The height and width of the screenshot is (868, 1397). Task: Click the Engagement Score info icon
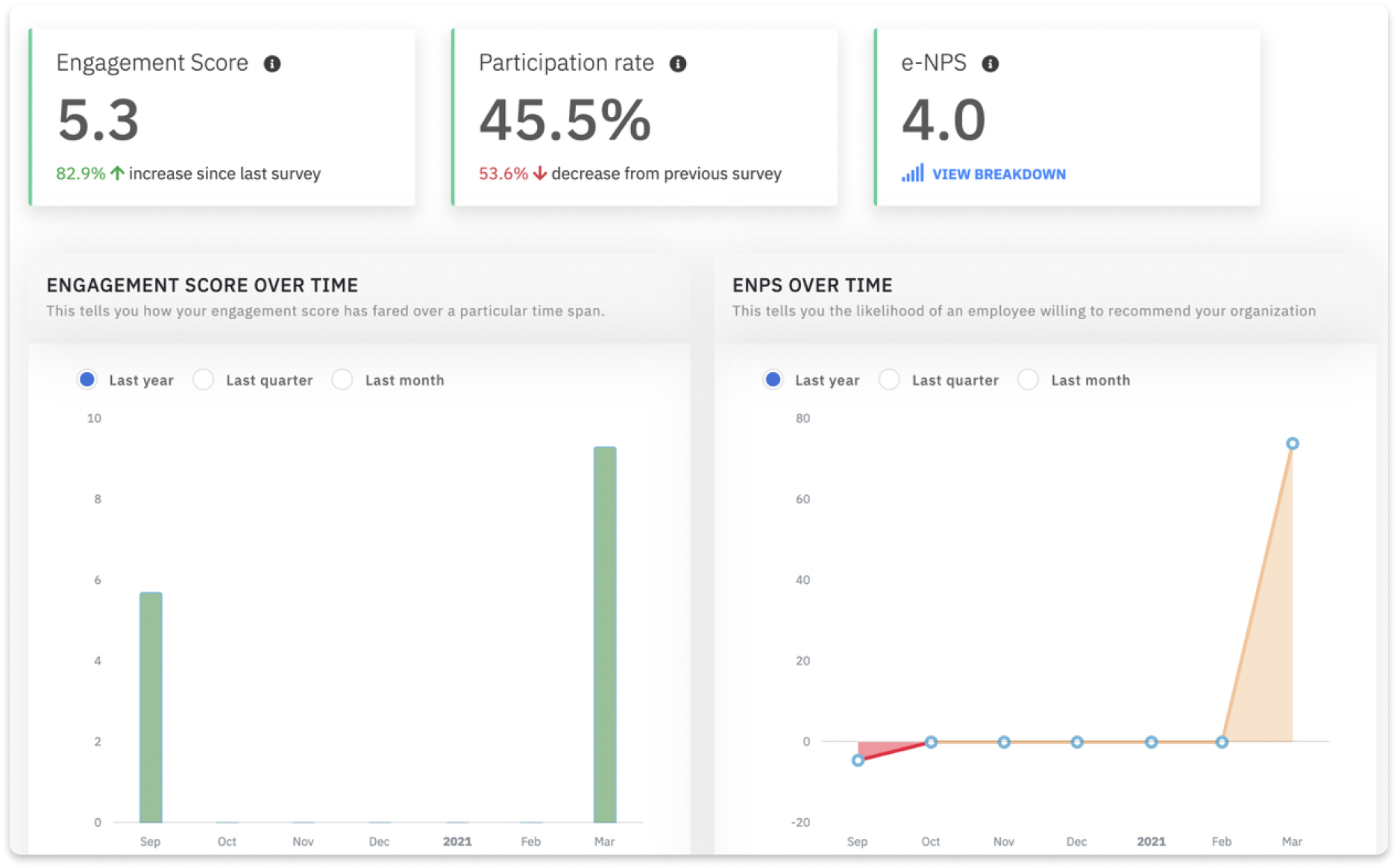pos(274,63)
